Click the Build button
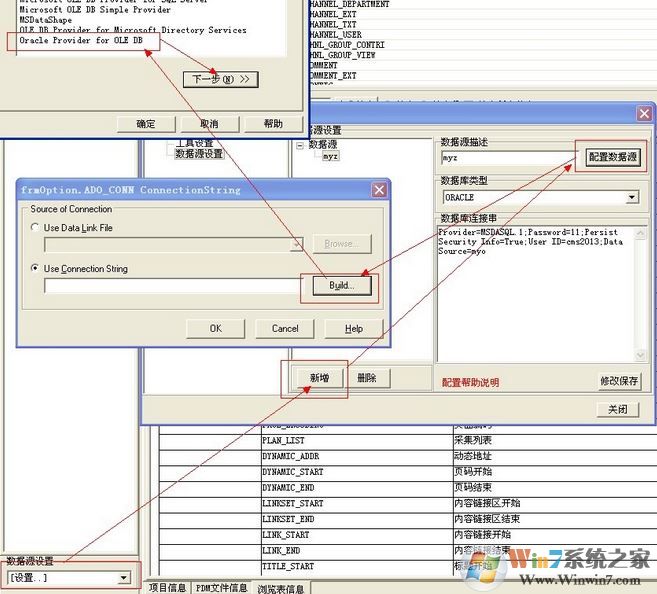This screenshot has width=657, height=594. pyautogui.click(x=341, y=286)
